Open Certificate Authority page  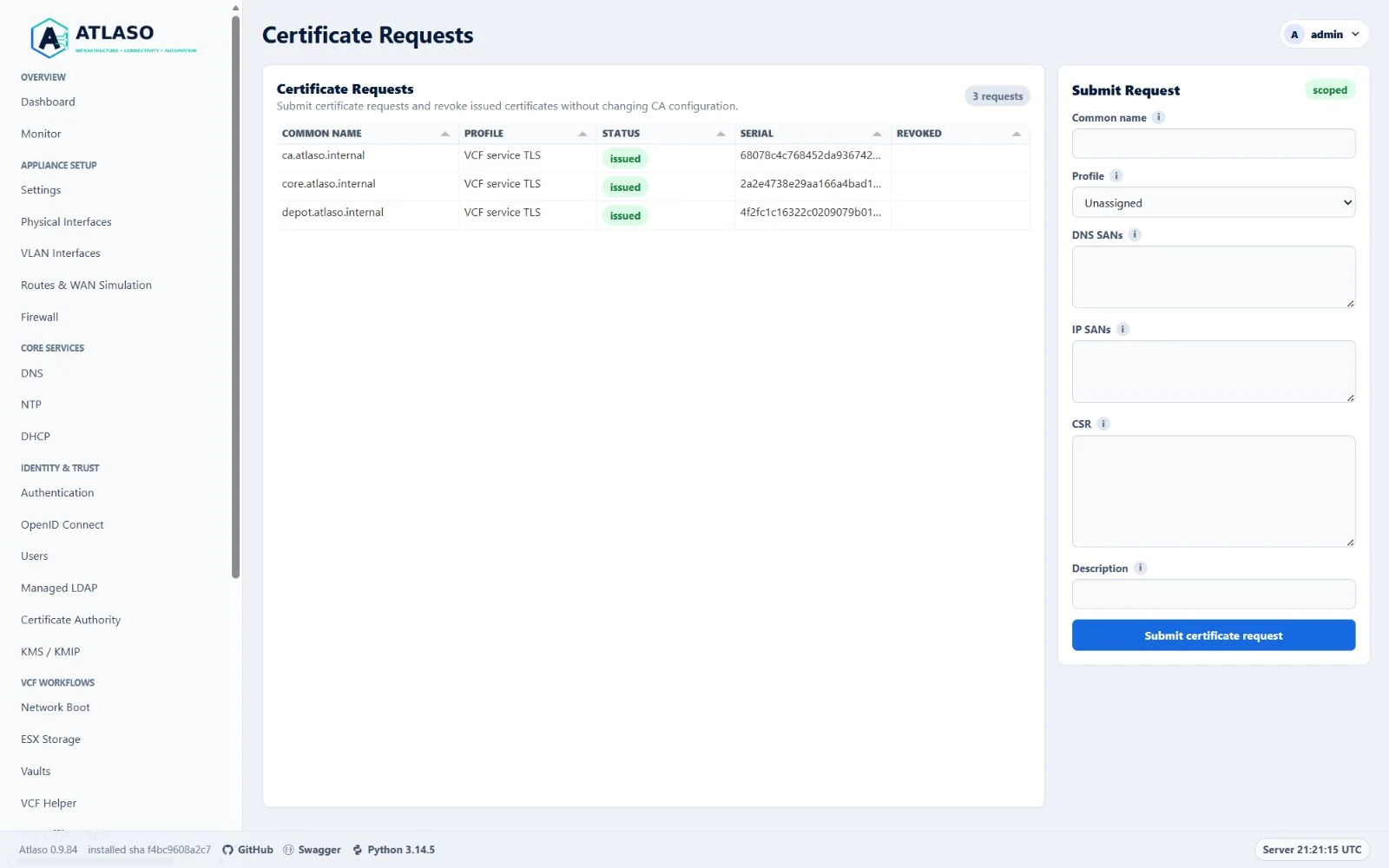point(71,620)
